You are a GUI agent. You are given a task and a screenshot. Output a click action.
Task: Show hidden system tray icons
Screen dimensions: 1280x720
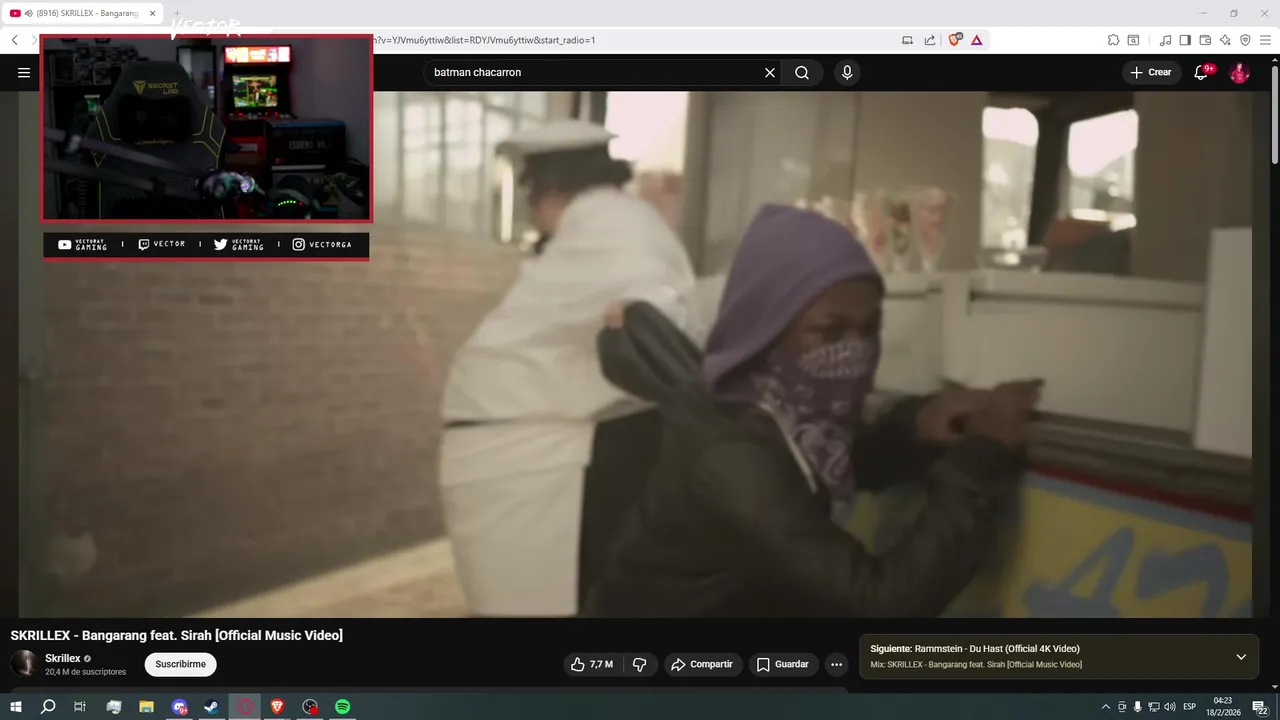coord(1105,707)
